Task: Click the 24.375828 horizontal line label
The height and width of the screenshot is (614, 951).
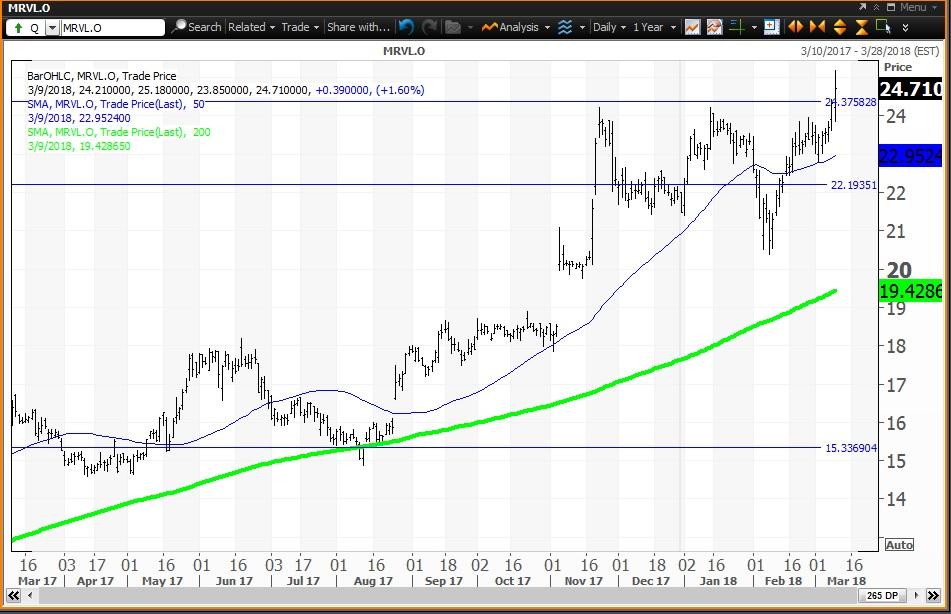Action: click(850, 102)
